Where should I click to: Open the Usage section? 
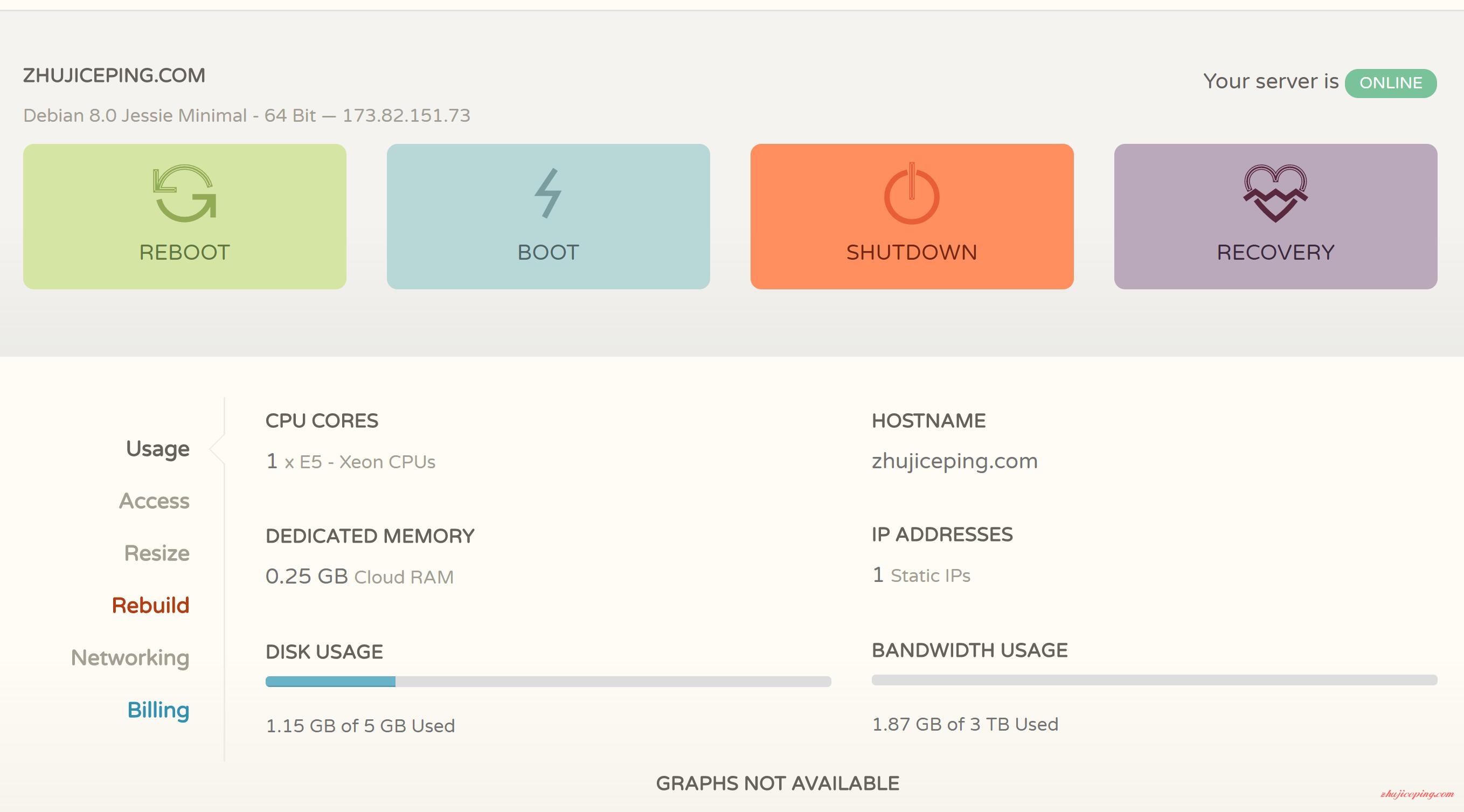158,449
